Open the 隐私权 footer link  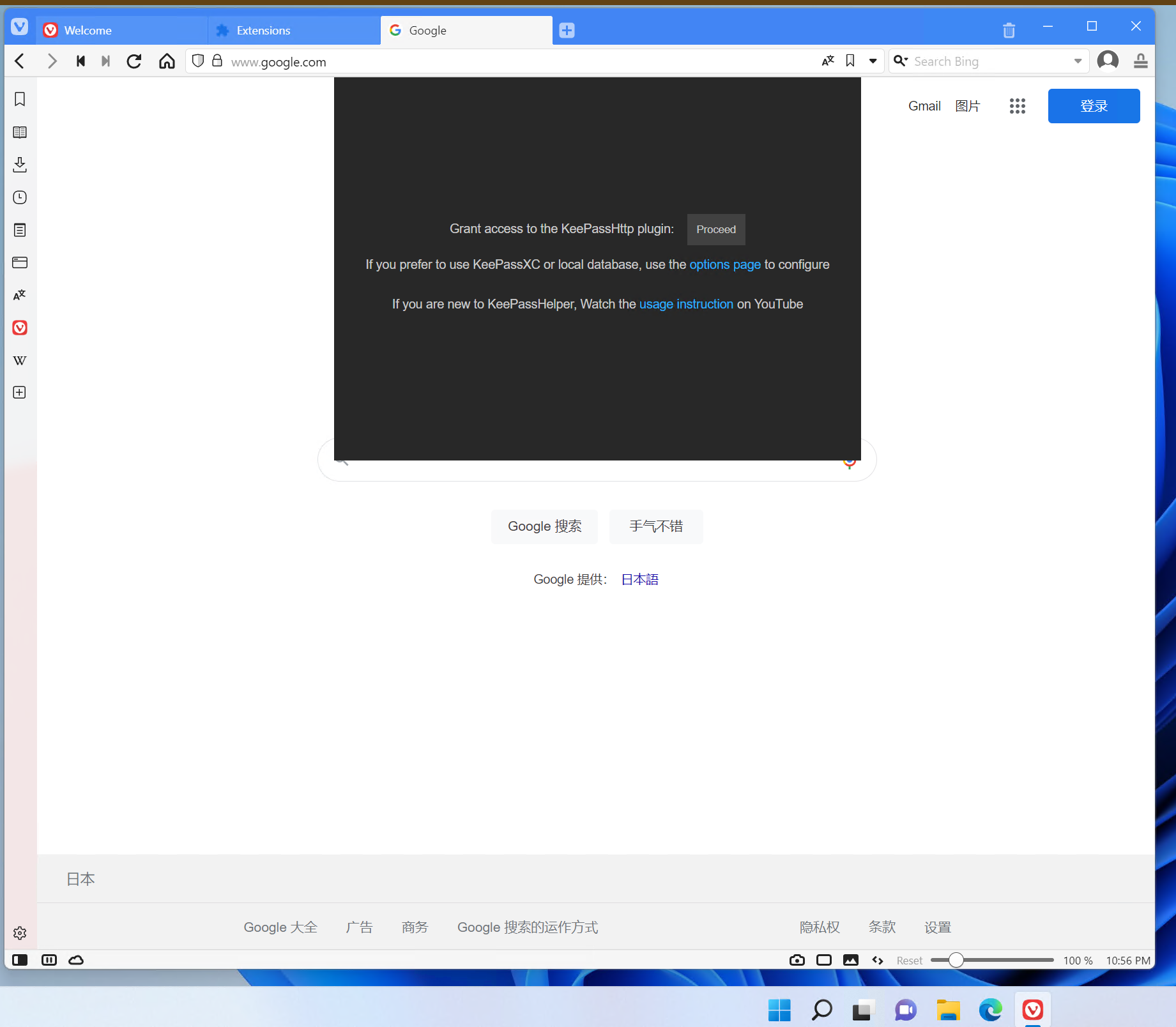pyautogui.click(x=820, y=927)
